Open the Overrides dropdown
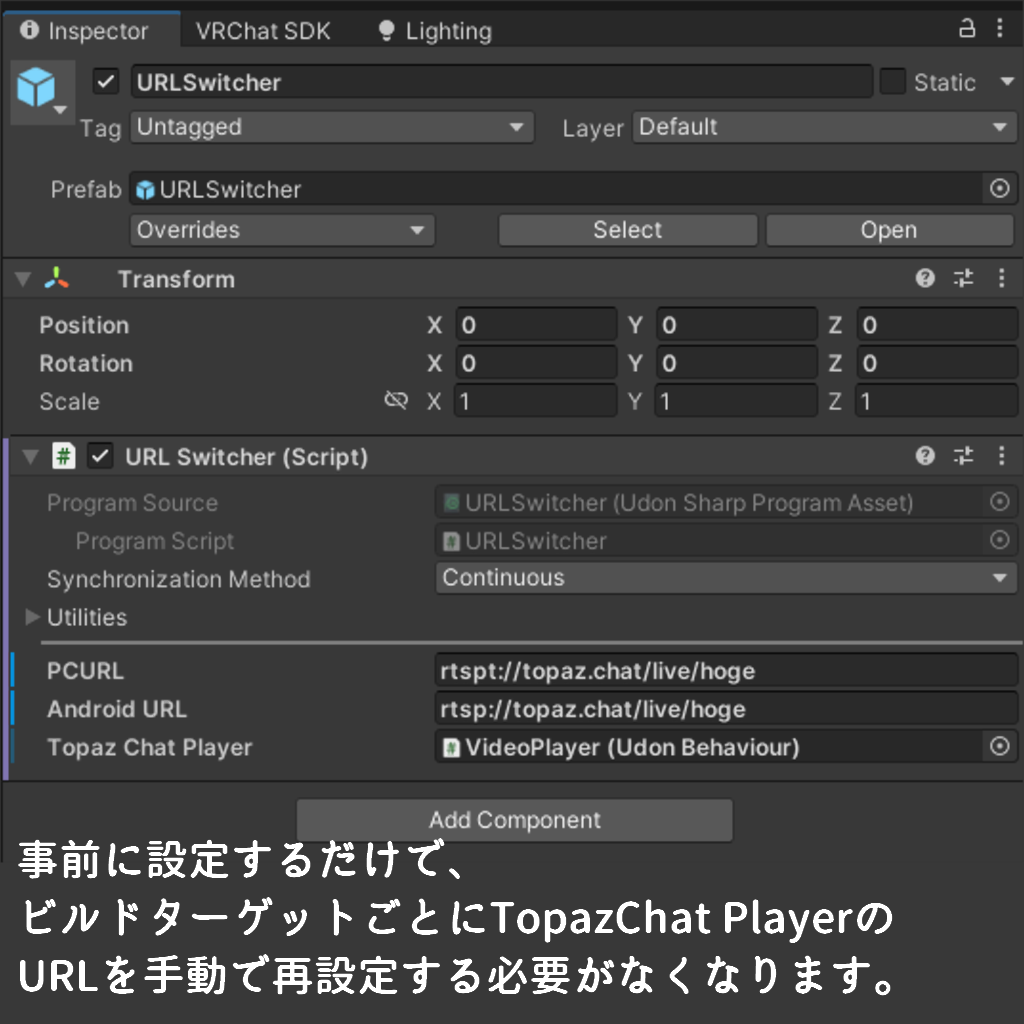This screenshot has height=1024, width=1024. pyautogui.click(x=282, y=230)
